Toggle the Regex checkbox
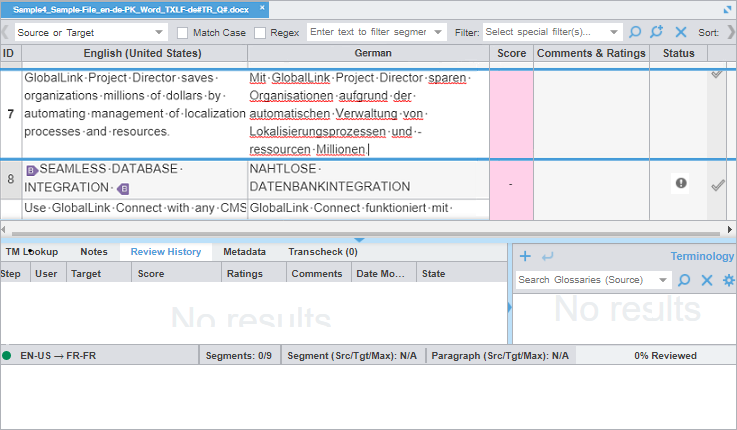Screen dimensions: 737x430 coord(261,33)
